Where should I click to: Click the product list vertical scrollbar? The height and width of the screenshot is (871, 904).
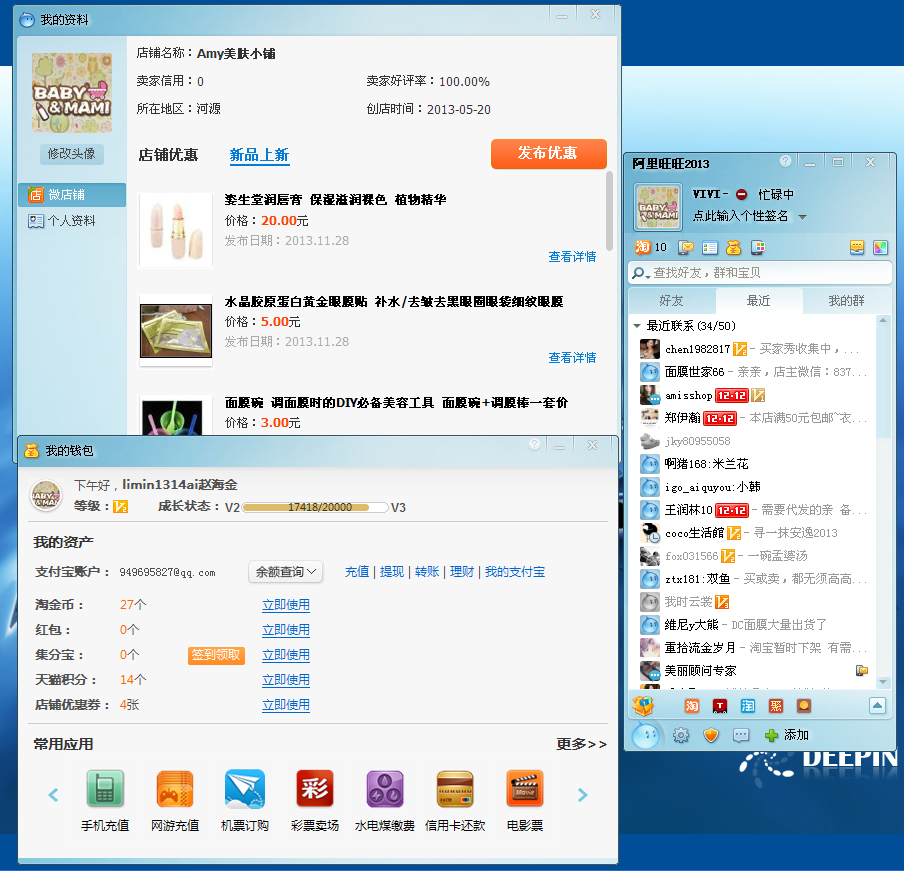609,210
